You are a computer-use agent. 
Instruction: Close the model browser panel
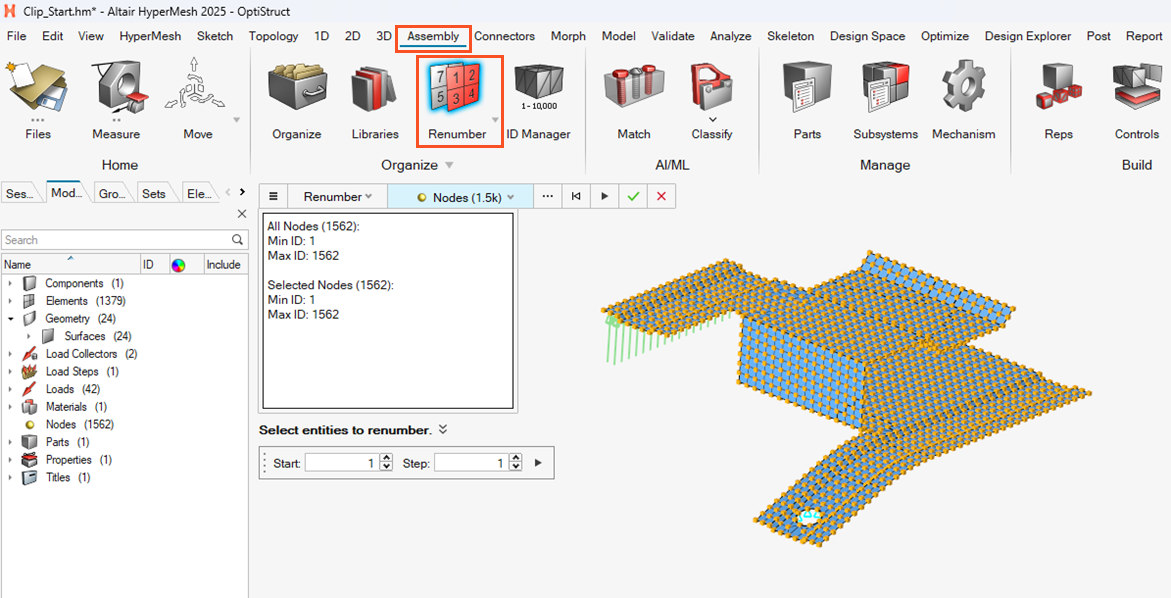pos(241,214)
